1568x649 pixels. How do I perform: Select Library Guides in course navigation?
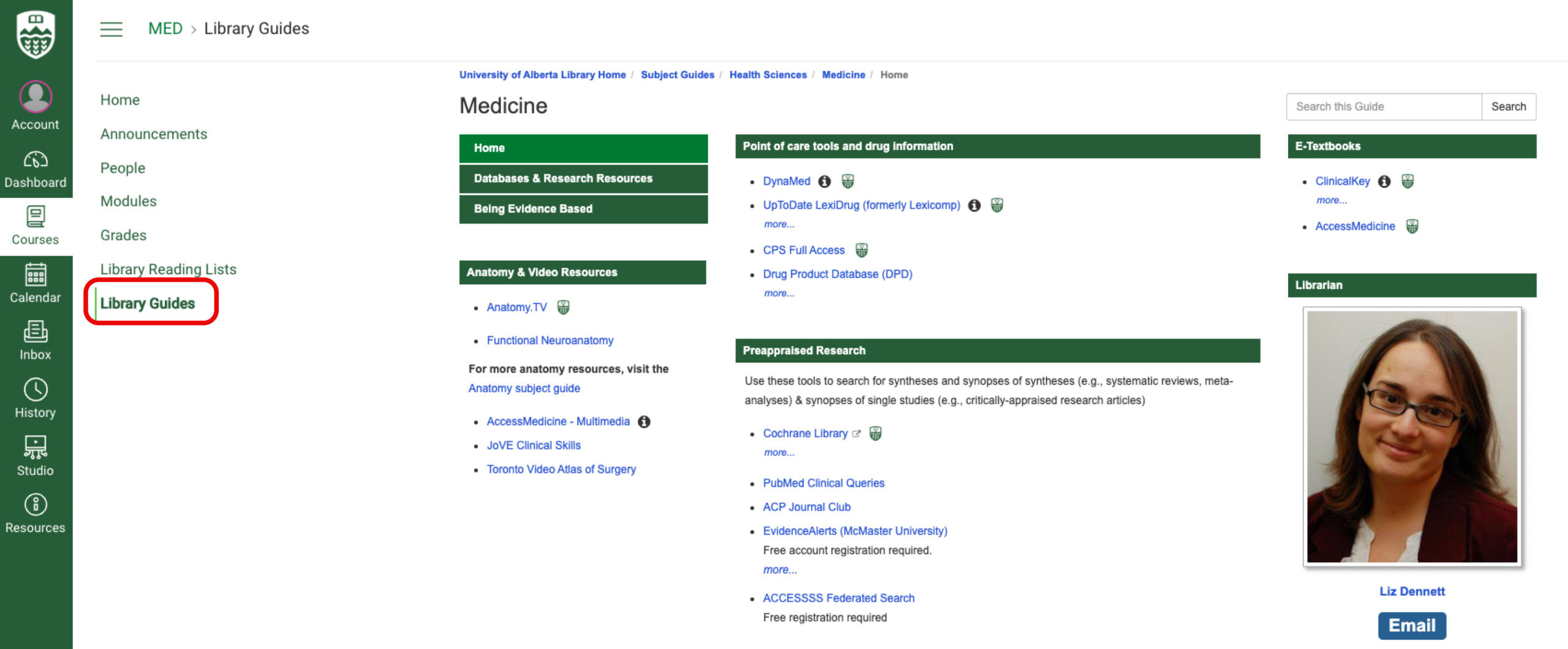tap(148, 304)
